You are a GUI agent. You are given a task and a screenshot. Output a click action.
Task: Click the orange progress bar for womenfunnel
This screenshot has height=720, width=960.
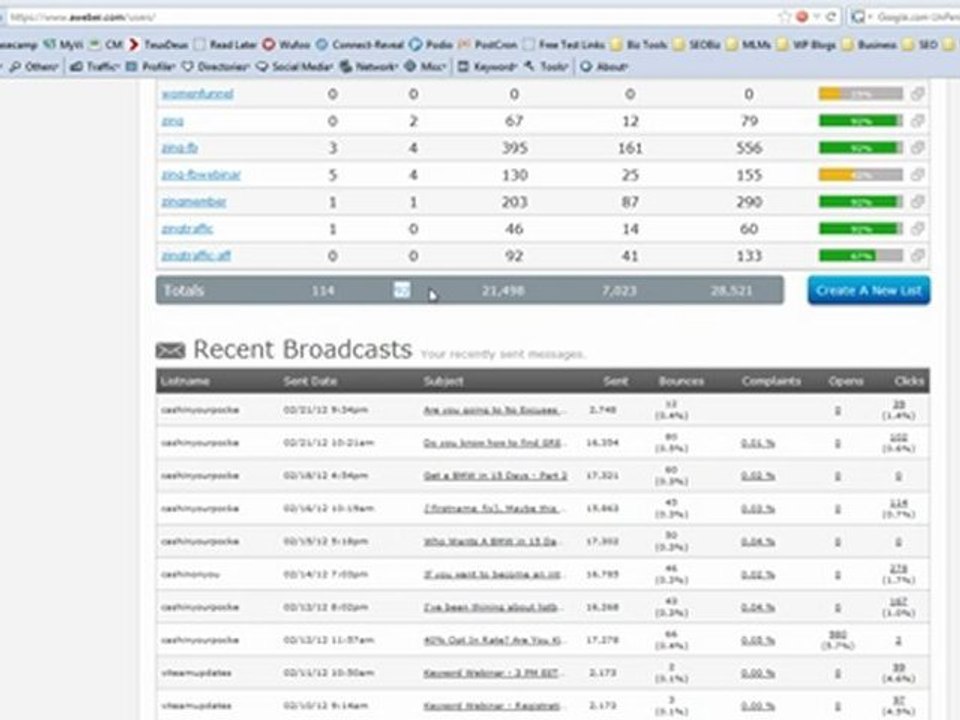tap(860, 94)
